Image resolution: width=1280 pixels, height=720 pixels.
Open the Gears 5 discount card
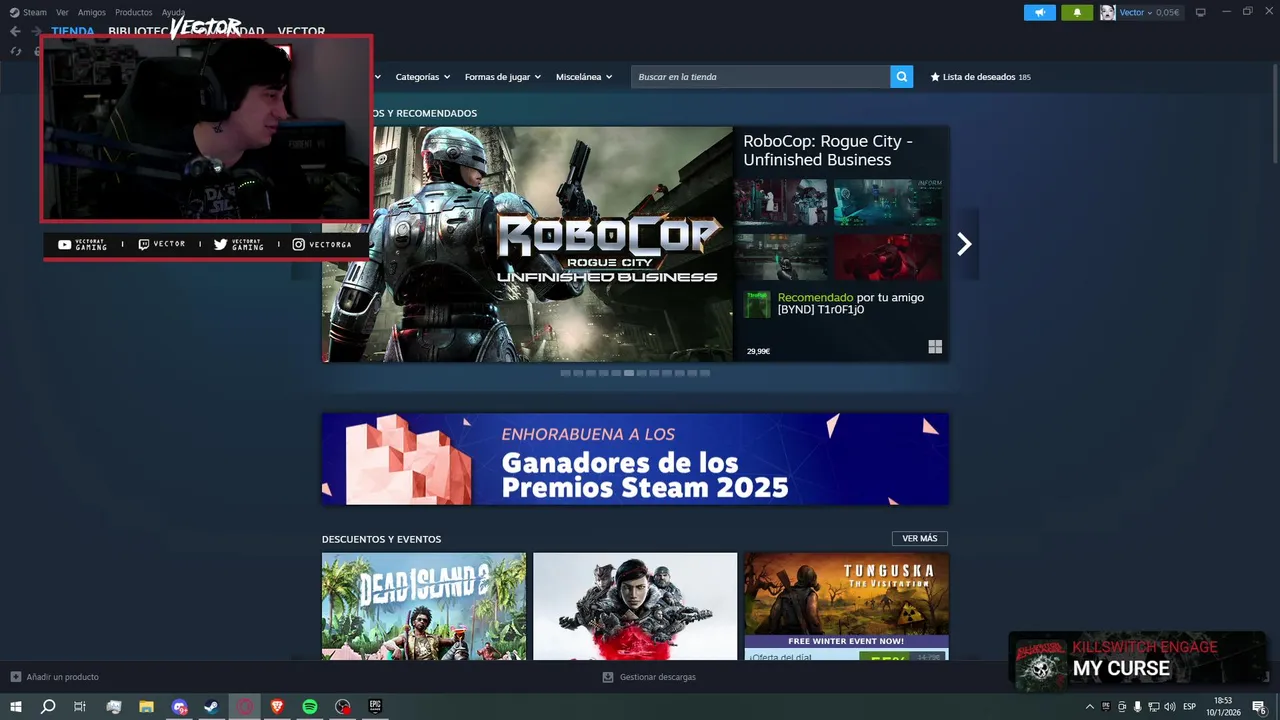point(635,606)
